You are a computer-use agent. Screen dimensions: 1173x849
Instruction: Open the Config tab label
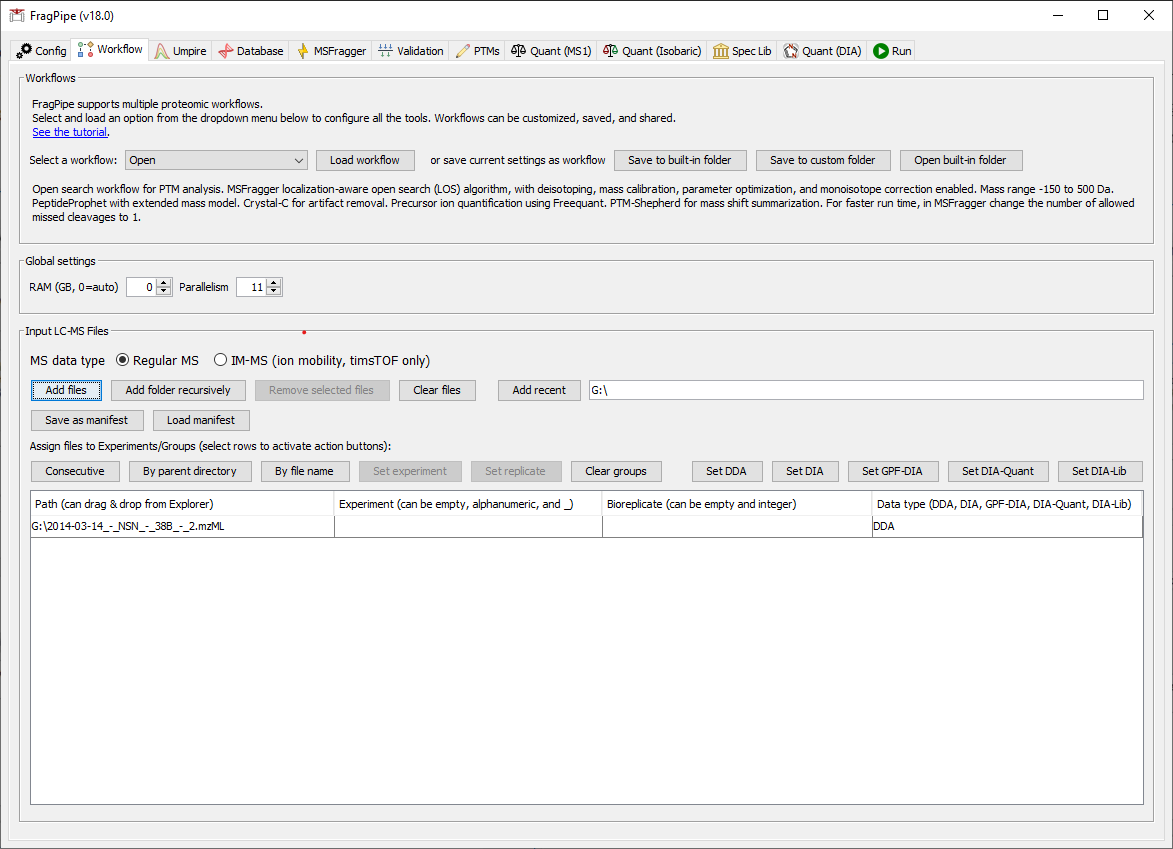[x=51, y=51]
